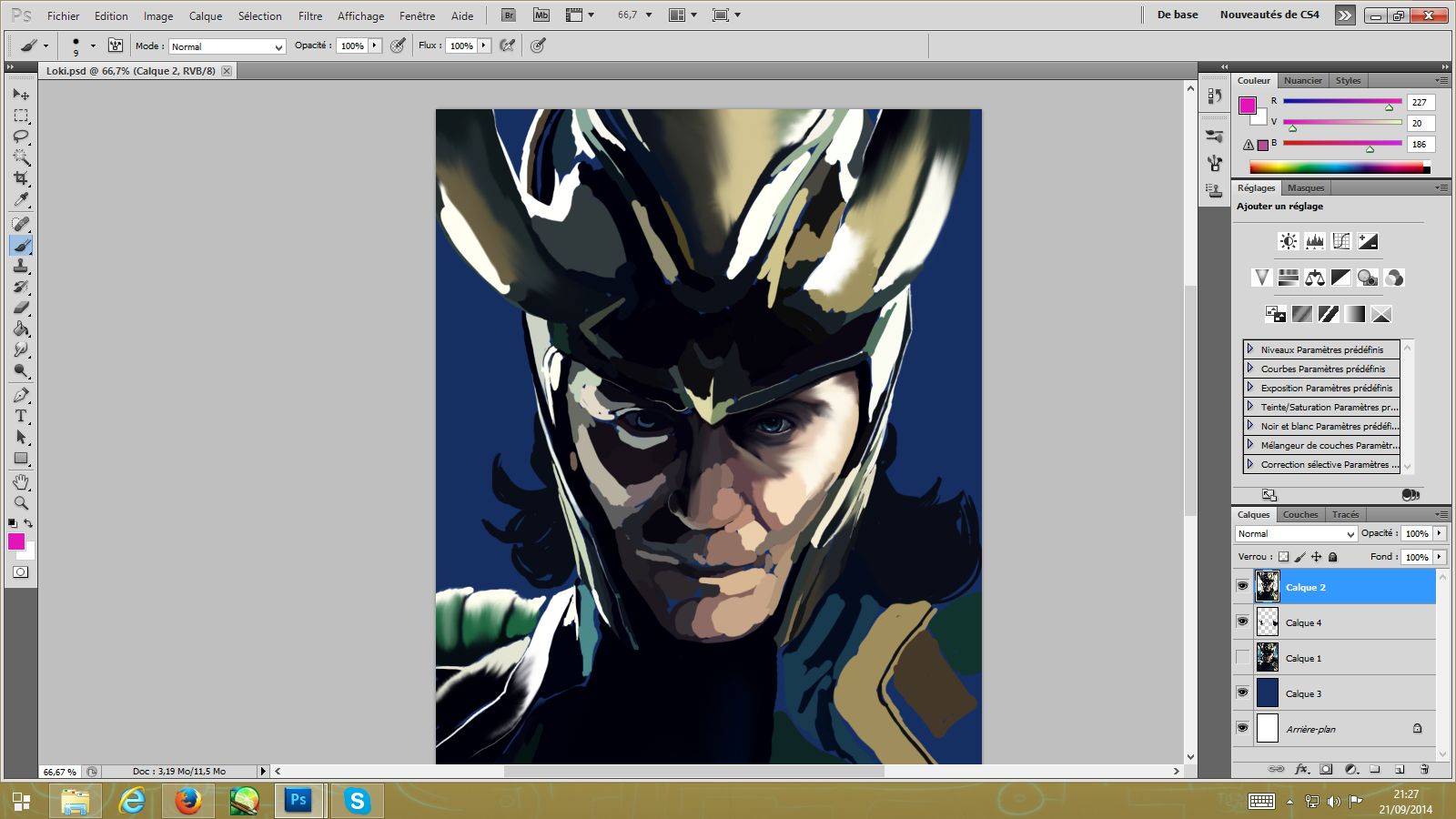Open the layer blend mode dropdown
The height and width of the screenshot is (819, 1456).
click(x=1296, y=534)
